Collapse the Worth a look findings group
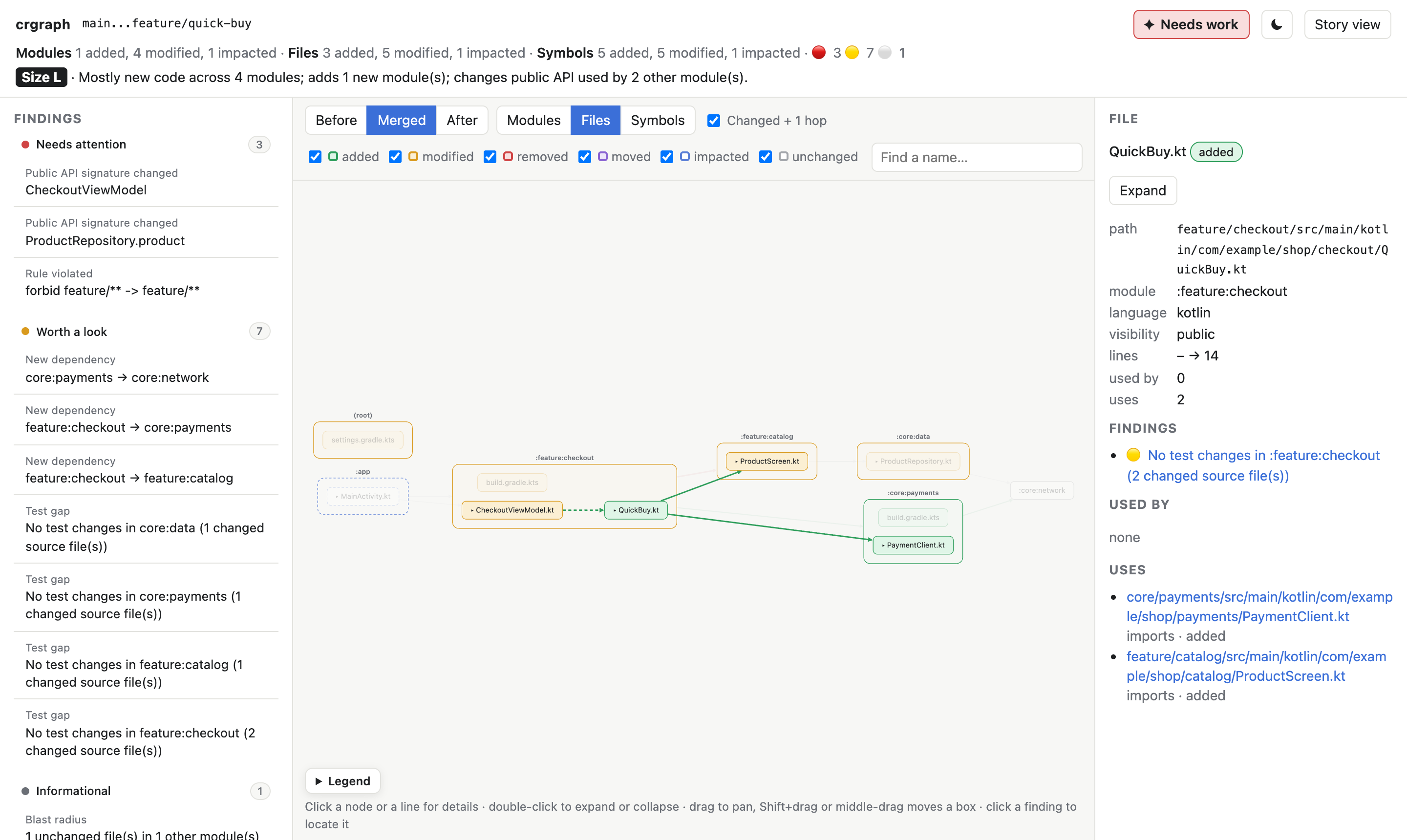The image size is (1407, 840). tap(146, 332)
